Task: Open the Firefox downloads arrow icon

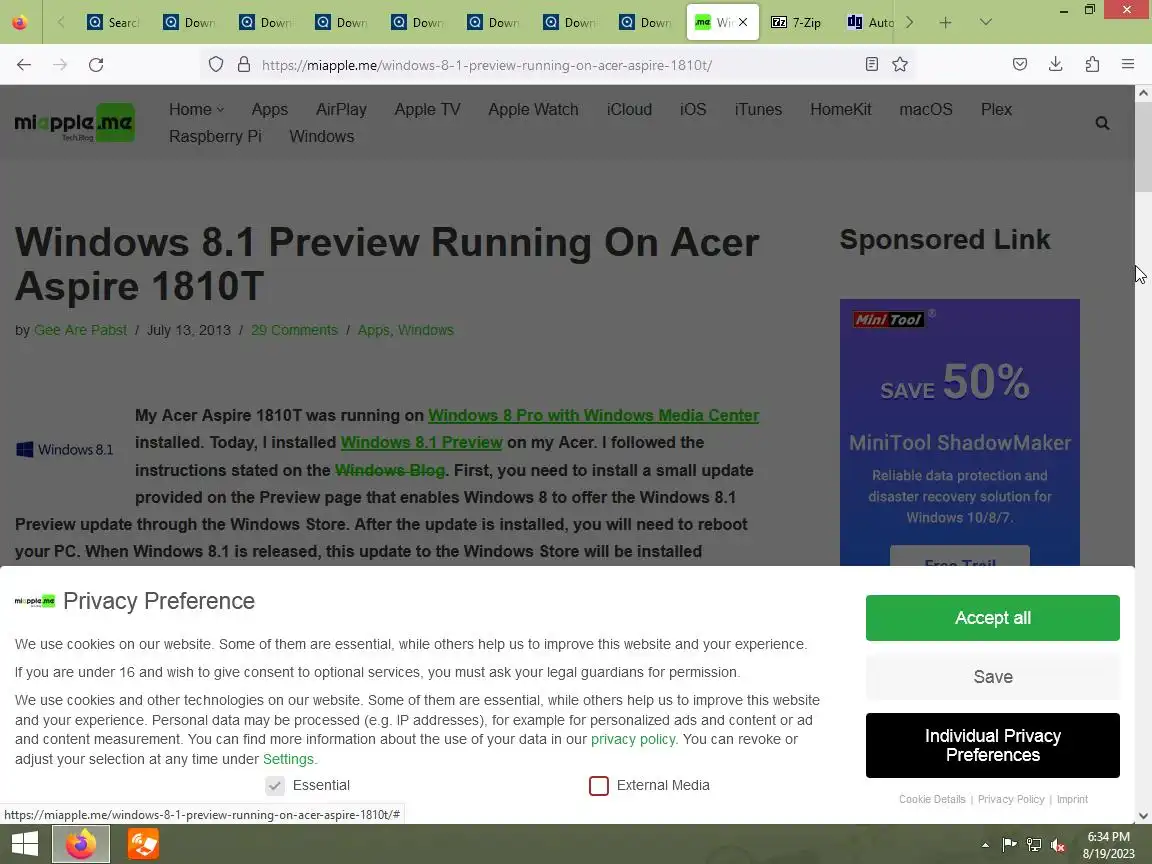Action: [x=1056, y=65]
